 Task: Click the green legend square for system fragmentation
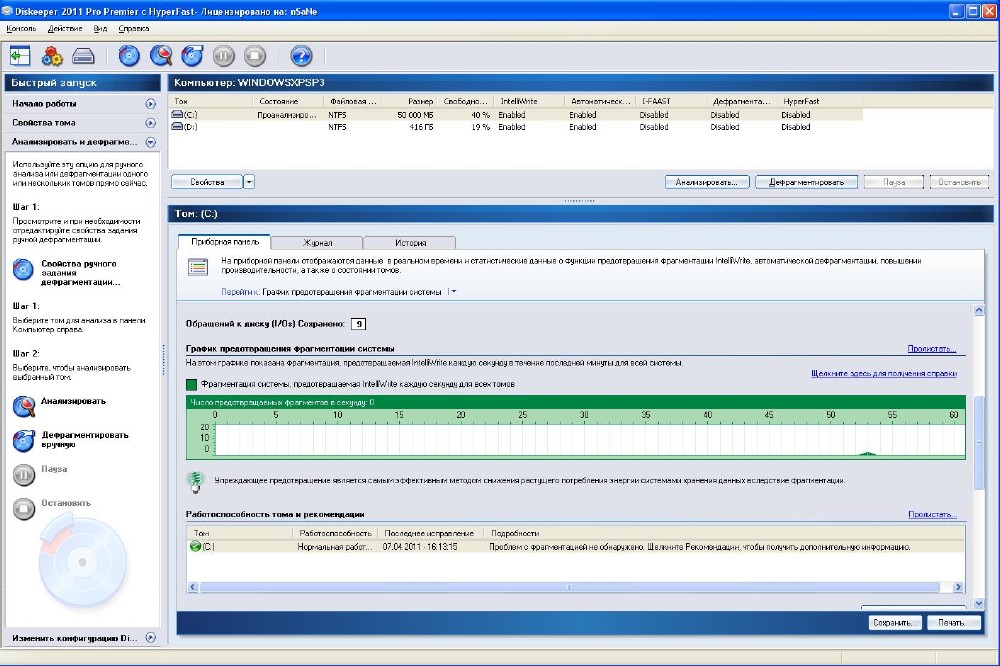191,384
